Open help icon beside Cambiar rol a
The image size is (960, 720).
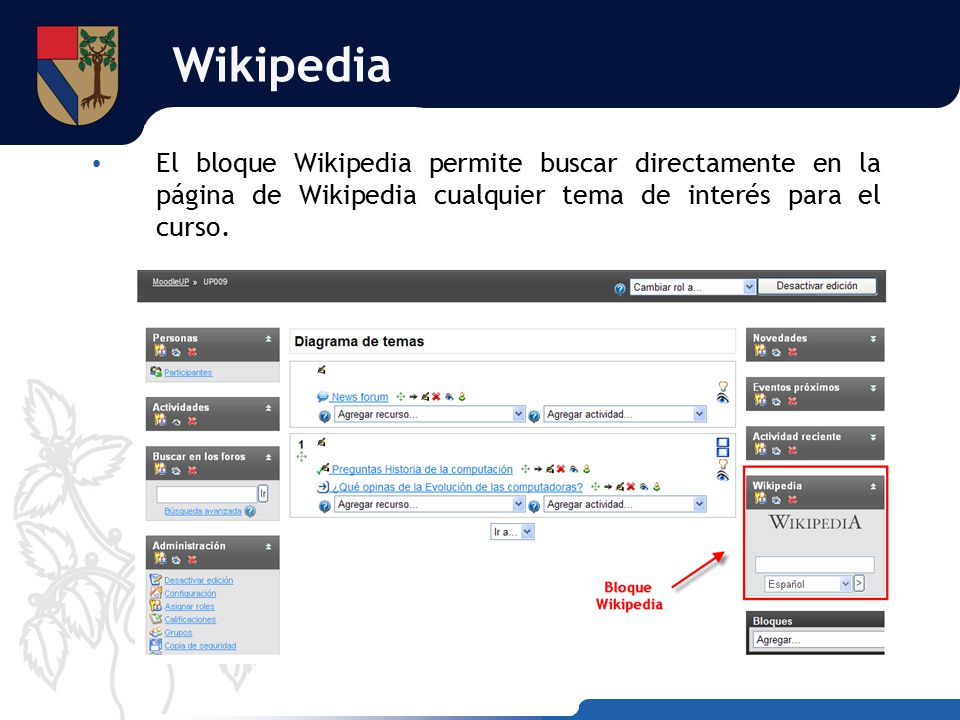[x=620, y=288]
